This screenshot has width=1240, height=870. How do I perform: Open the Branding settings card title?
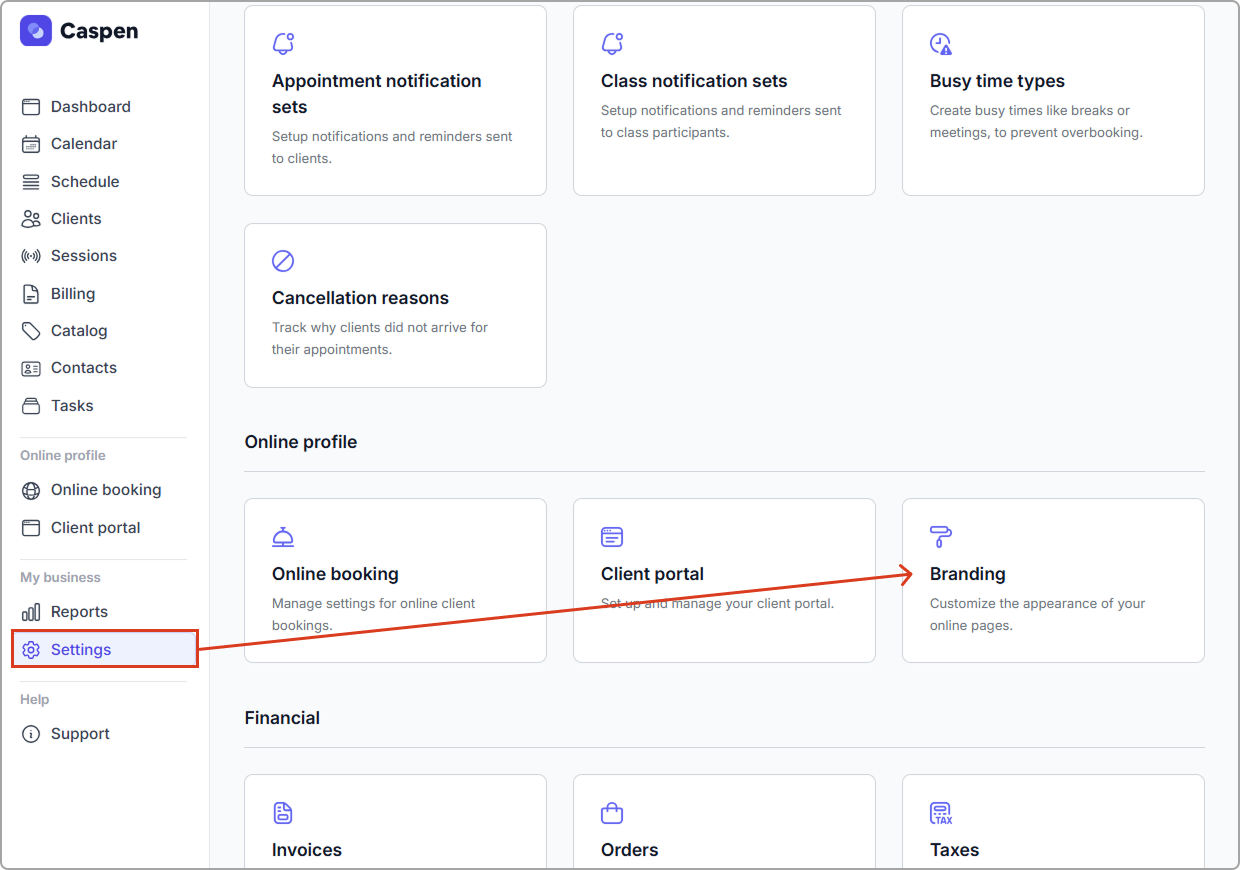click(x=967, y=574)
